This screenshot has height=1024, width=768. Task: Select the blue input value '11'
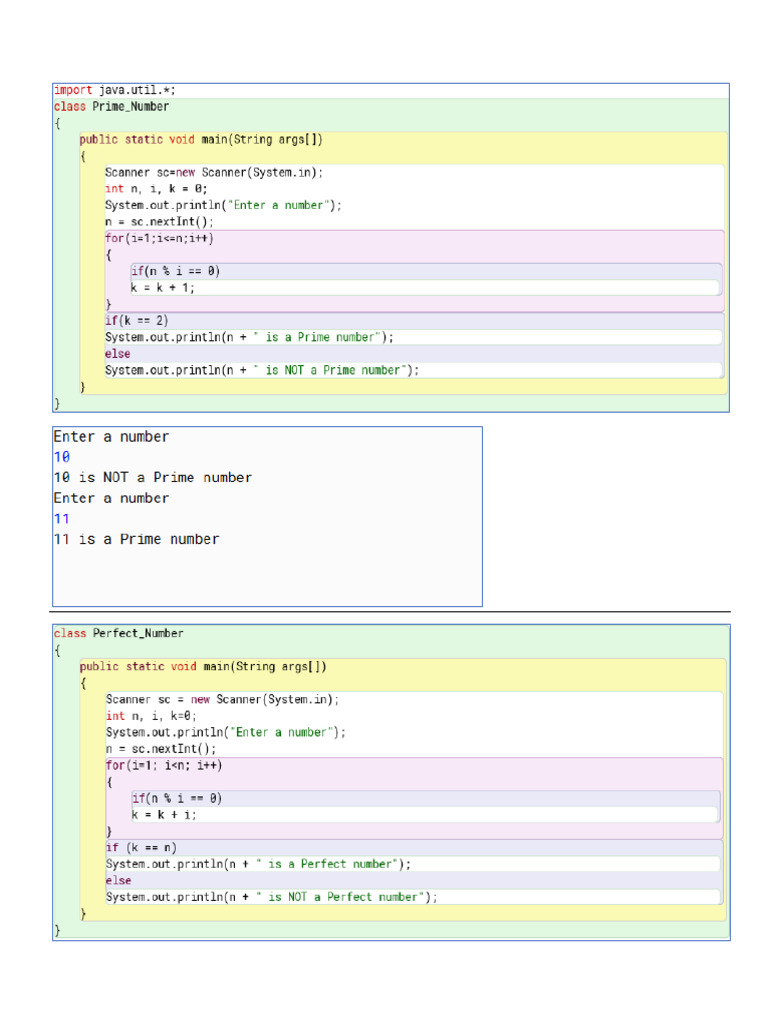coord(61,519)
